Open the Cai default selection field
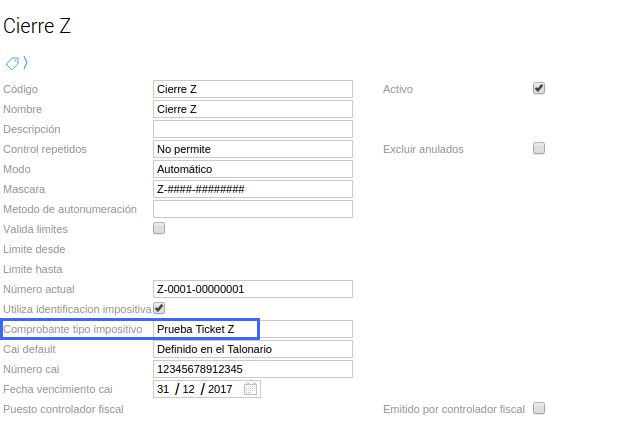Screen dimensions: 619x444 click(x=252, y=349)
